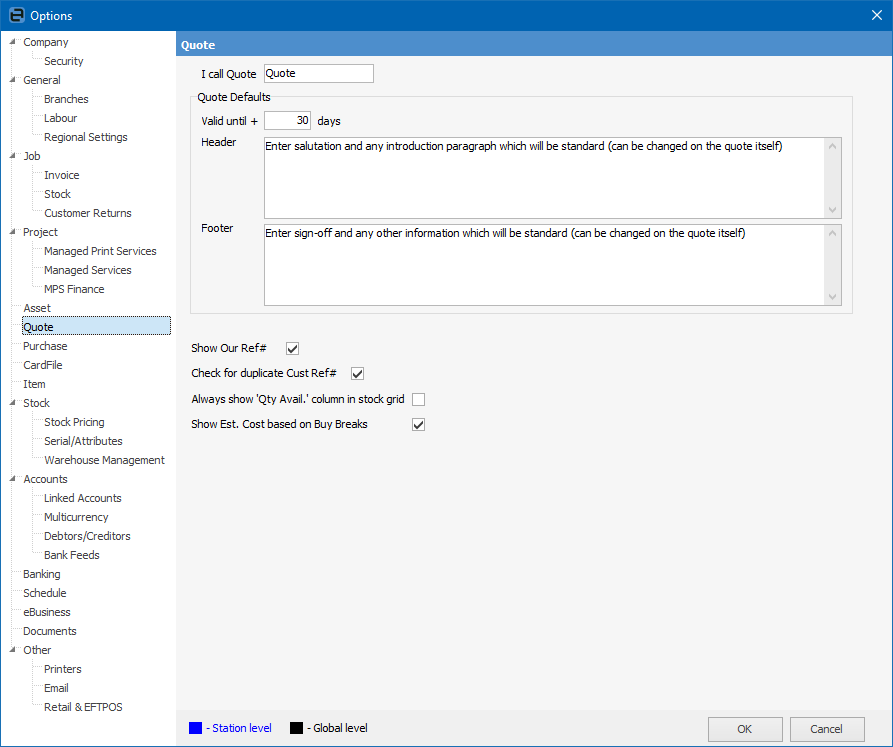Select Managed Print Services in tree
The image size is (893, 747).
[x=100, y=251]
